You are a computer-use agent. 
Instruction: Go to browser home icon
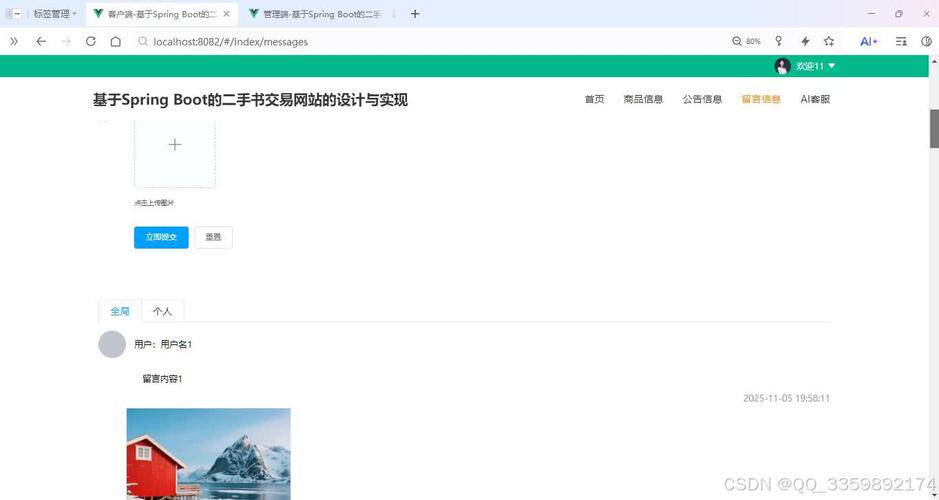tap(116, 41)
